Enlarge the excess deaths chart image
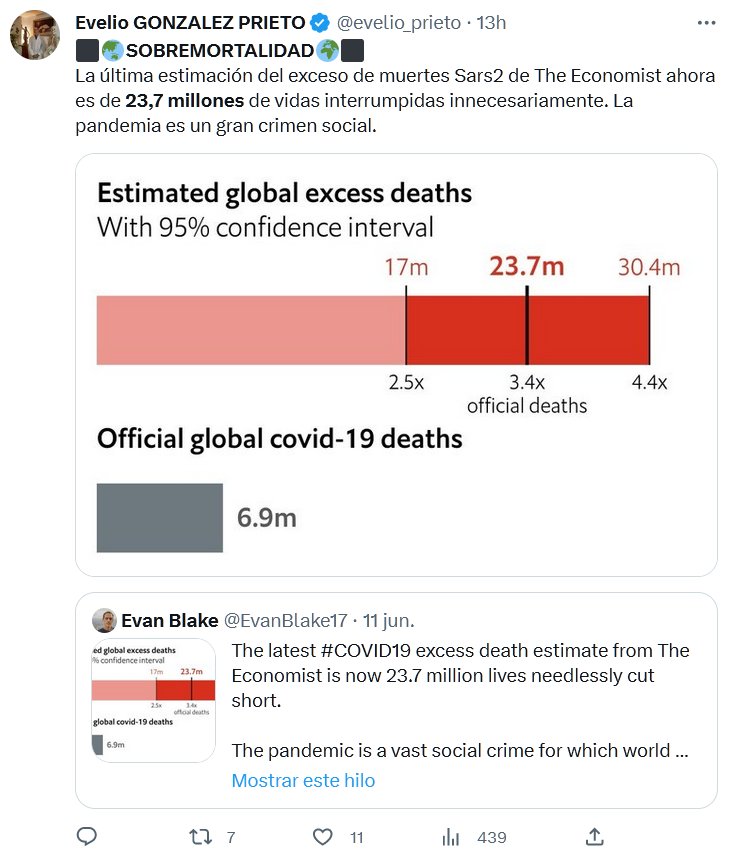Image resolution: width=738 pixels, height=860 pixels. pos(396,364)
